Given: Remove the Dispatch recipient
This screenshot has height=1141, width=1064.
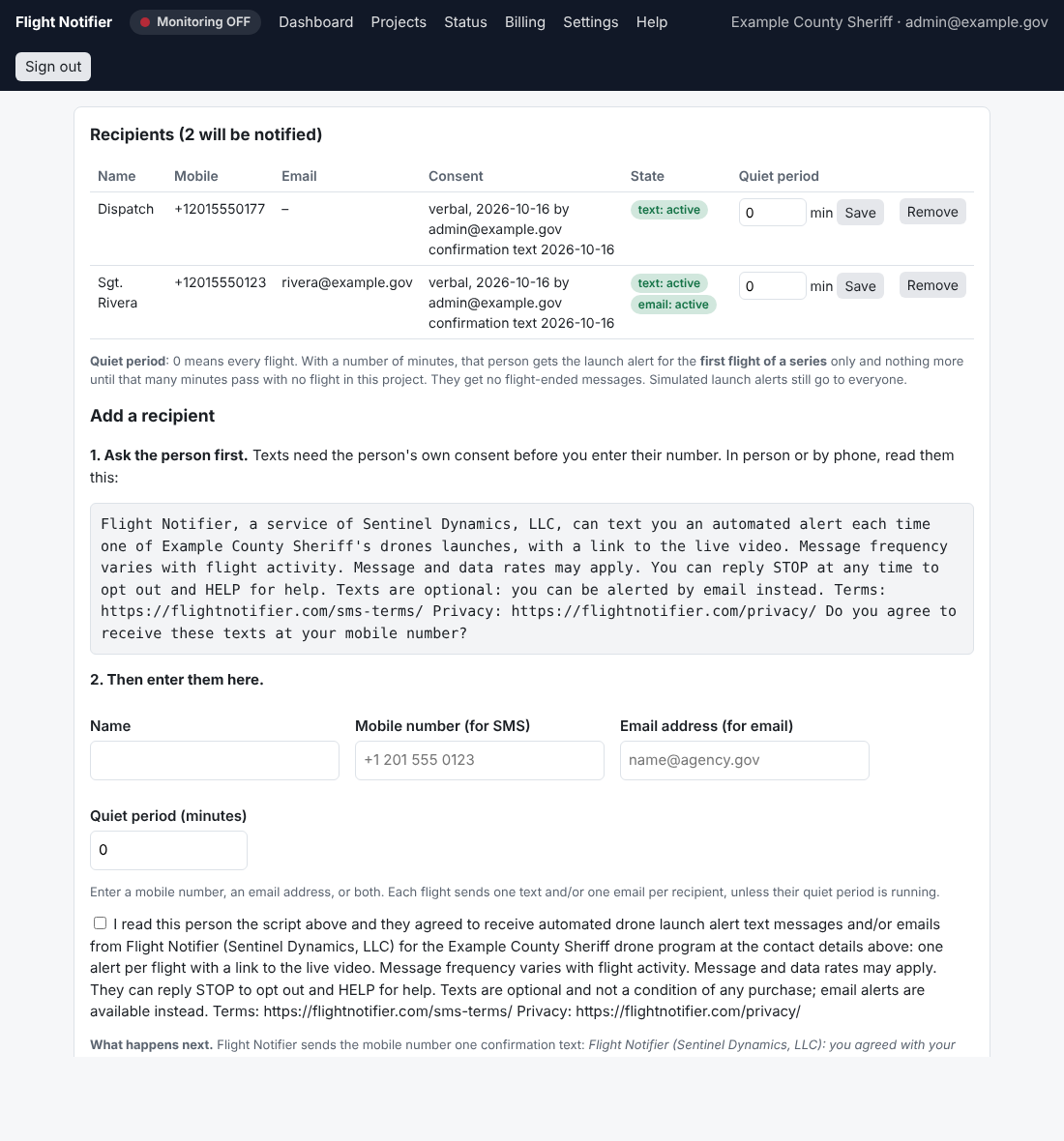Looking at the screenshot, I should [932, 212].
